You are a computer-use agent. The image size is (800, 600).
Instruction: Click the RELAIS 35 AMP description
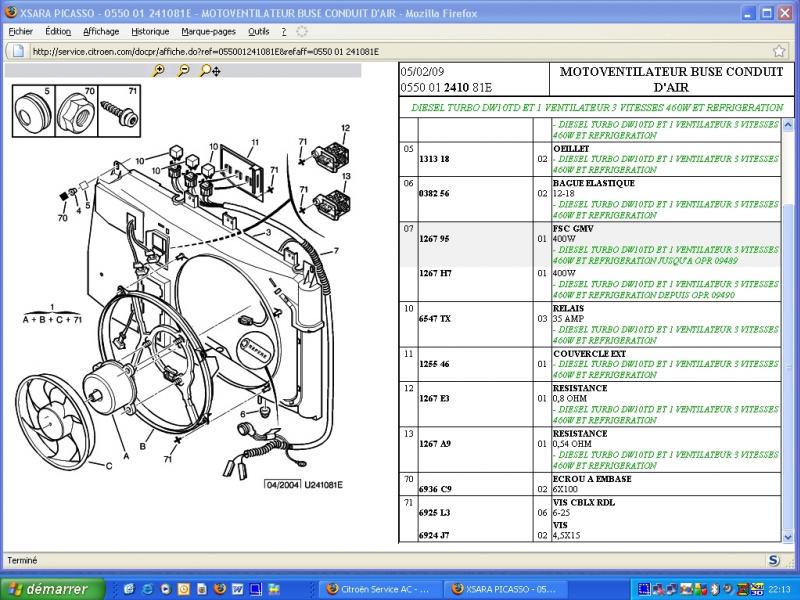pos(568,313)
